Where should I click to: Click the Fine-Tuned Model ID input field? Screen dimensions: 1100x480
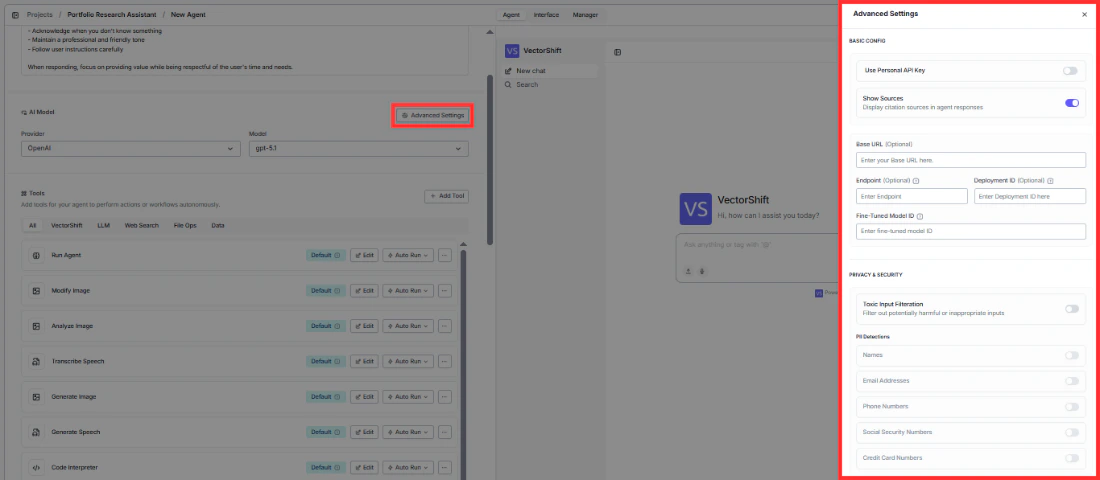(971, 232)
